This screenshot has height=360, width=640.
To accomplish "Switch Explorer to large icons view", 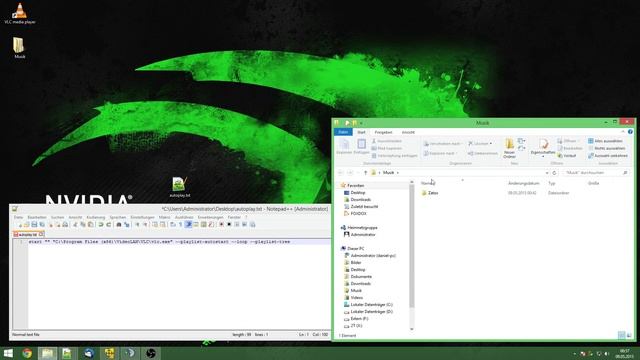I will [x=629, y=335].
